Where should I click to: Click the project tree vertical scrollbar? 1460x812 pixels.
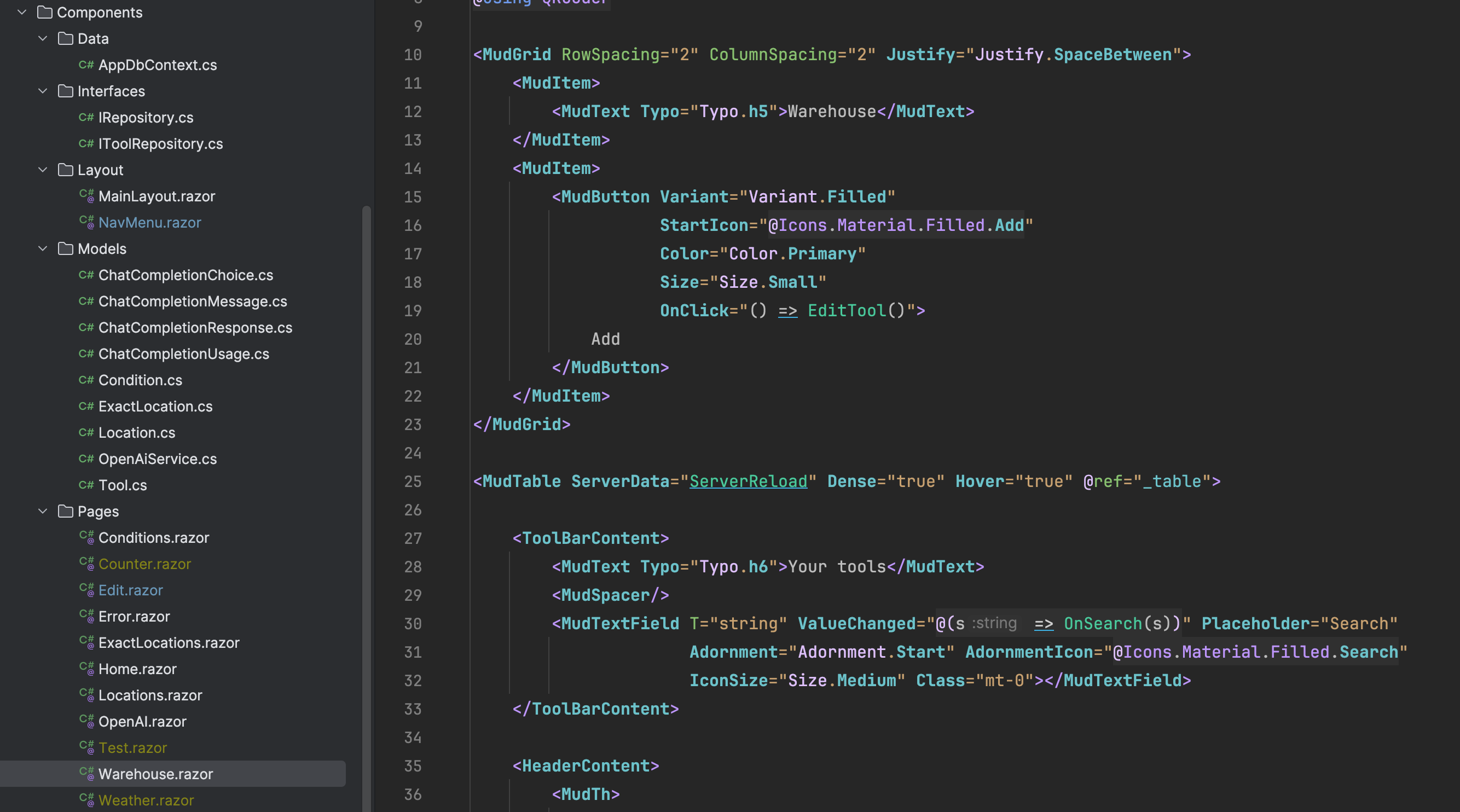pyautogui.click(x=366, y=453)
